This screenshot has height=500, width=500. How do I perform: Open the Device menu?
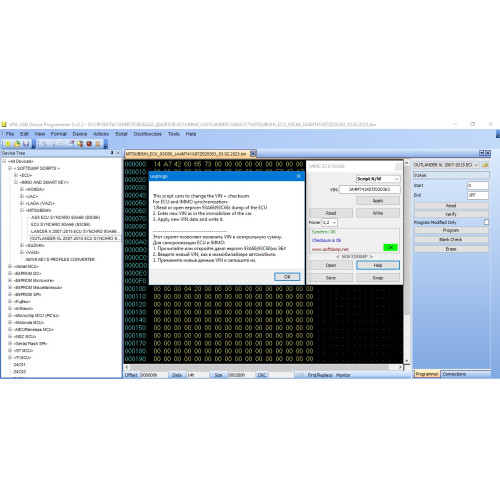pyautogui.click(x=80, y=134)
